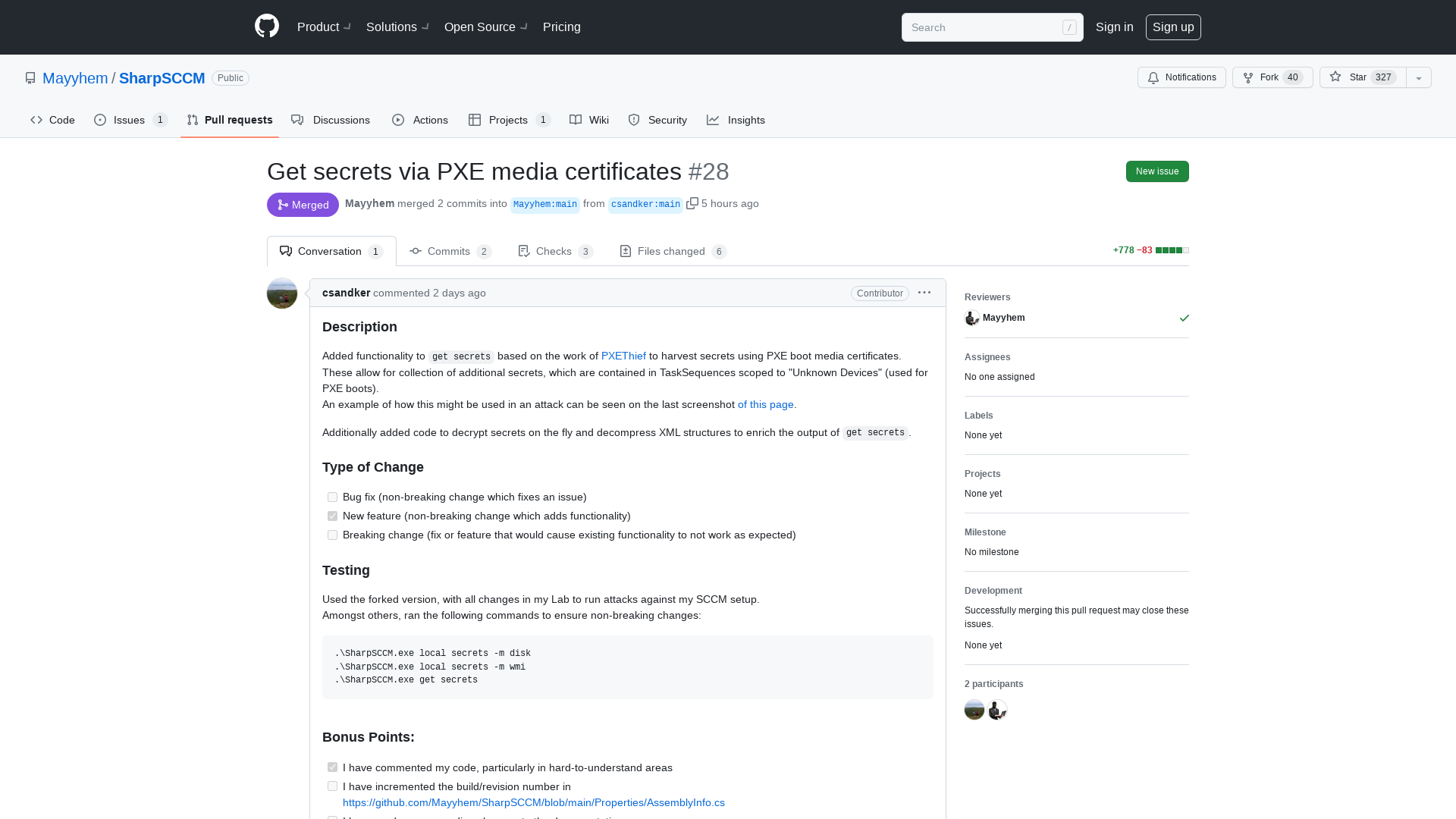
Task: Click the Sign up button
Action: tap(1173, 27)
